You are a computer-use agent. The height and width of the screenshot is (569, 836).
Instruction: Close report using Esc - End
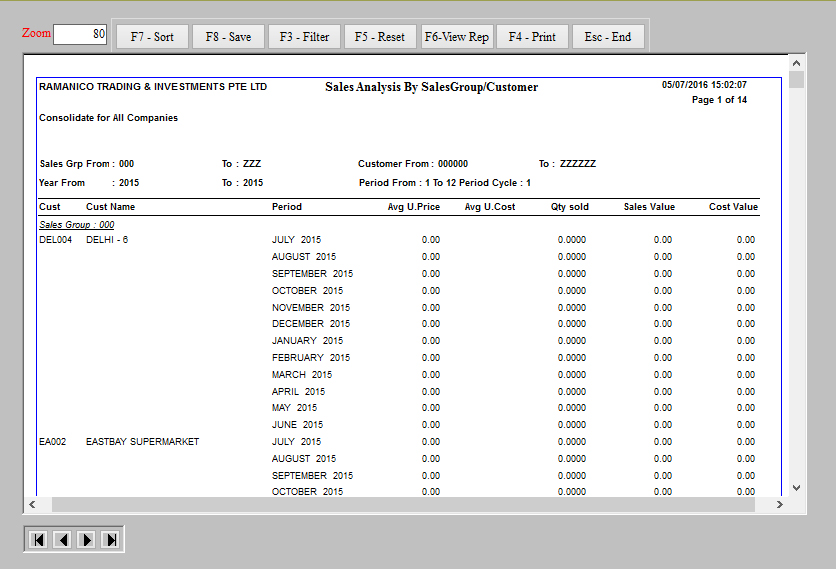click(x=608, y=37)
